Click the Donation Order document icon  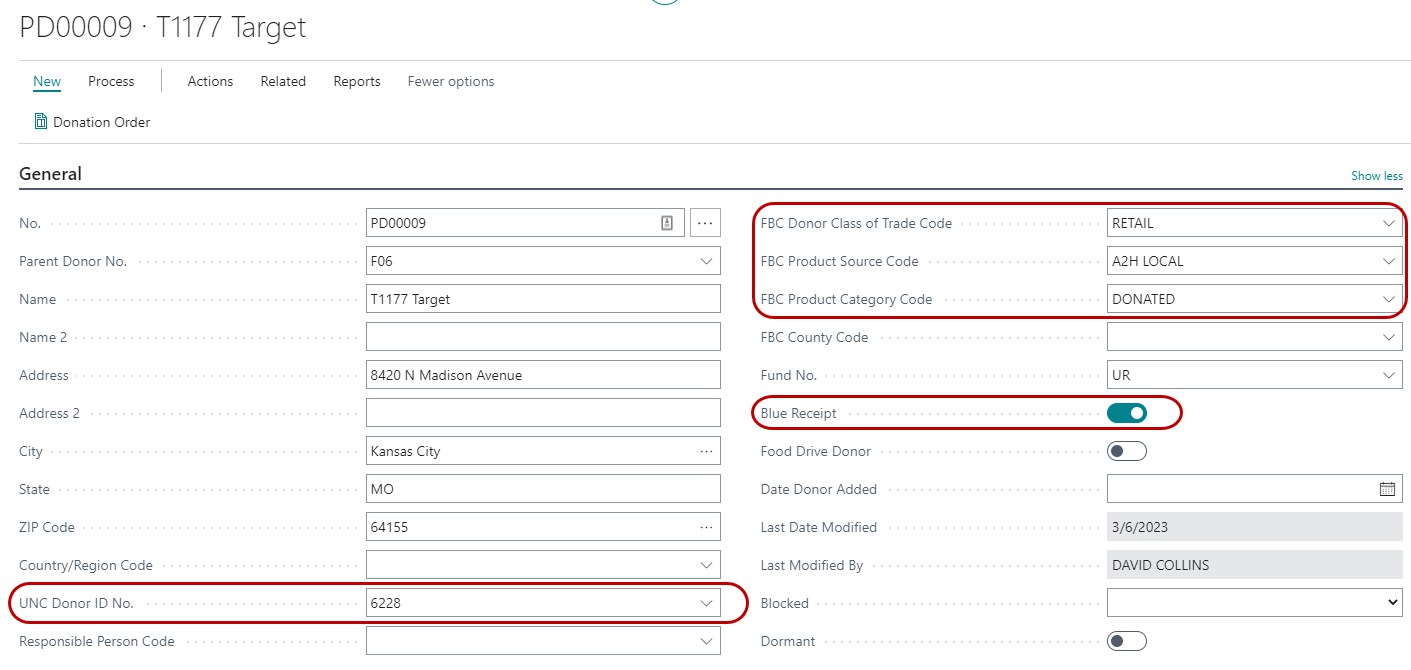(41, 122)
